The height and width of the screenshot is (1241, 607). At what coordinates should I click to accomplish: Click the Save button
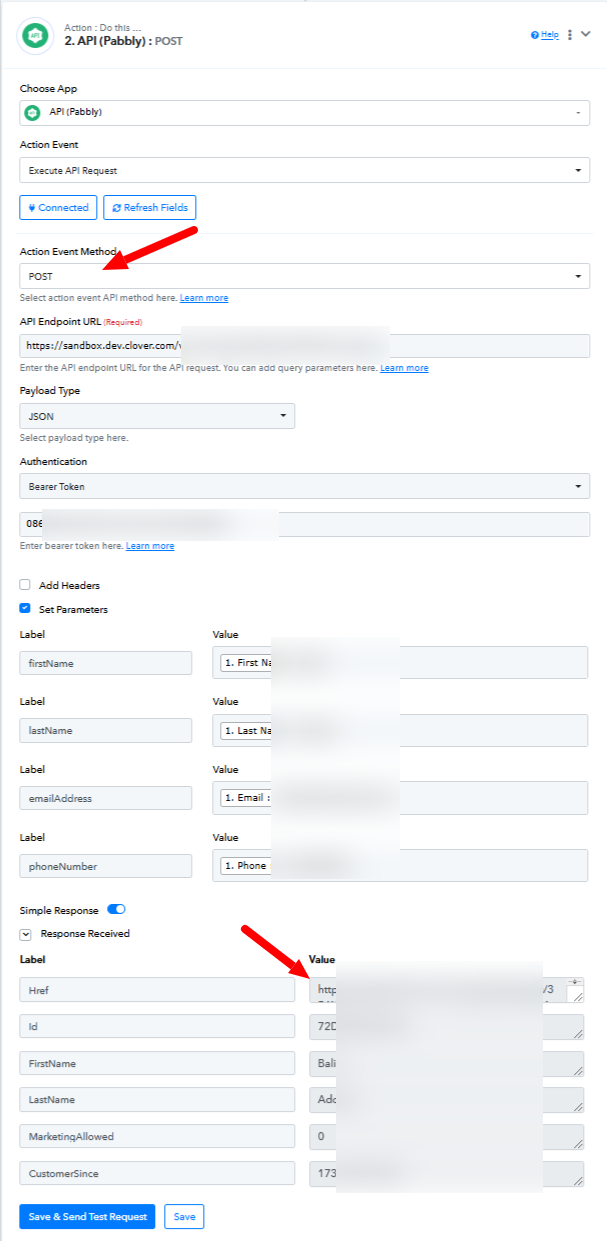184,1216
